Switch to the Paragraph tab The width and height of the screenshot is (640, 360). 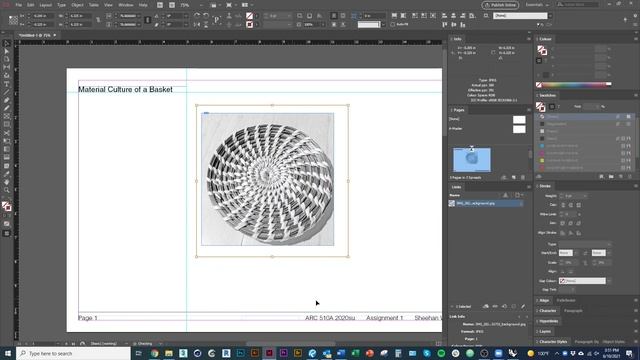[x=573, y=311]
